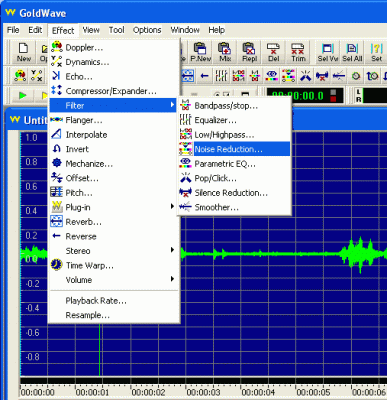Click the P.New toolbar icon
The width and height of the screenshot is (387, 400).
(201, 52)
